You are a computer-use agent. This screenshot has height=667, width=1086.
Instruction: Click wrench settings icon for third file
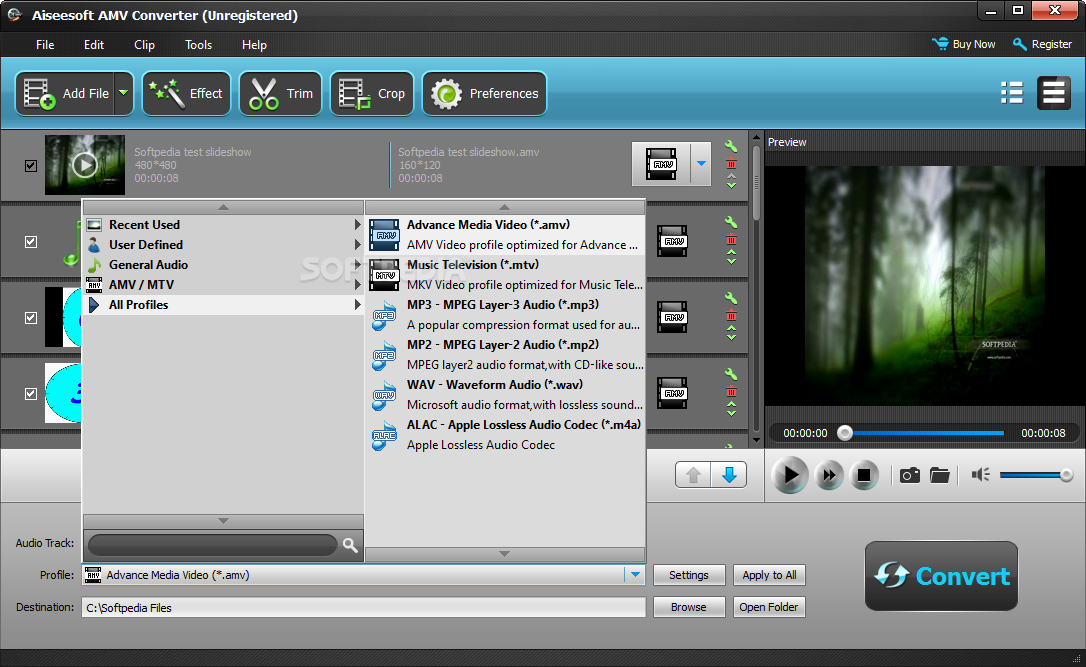point(731,298)
